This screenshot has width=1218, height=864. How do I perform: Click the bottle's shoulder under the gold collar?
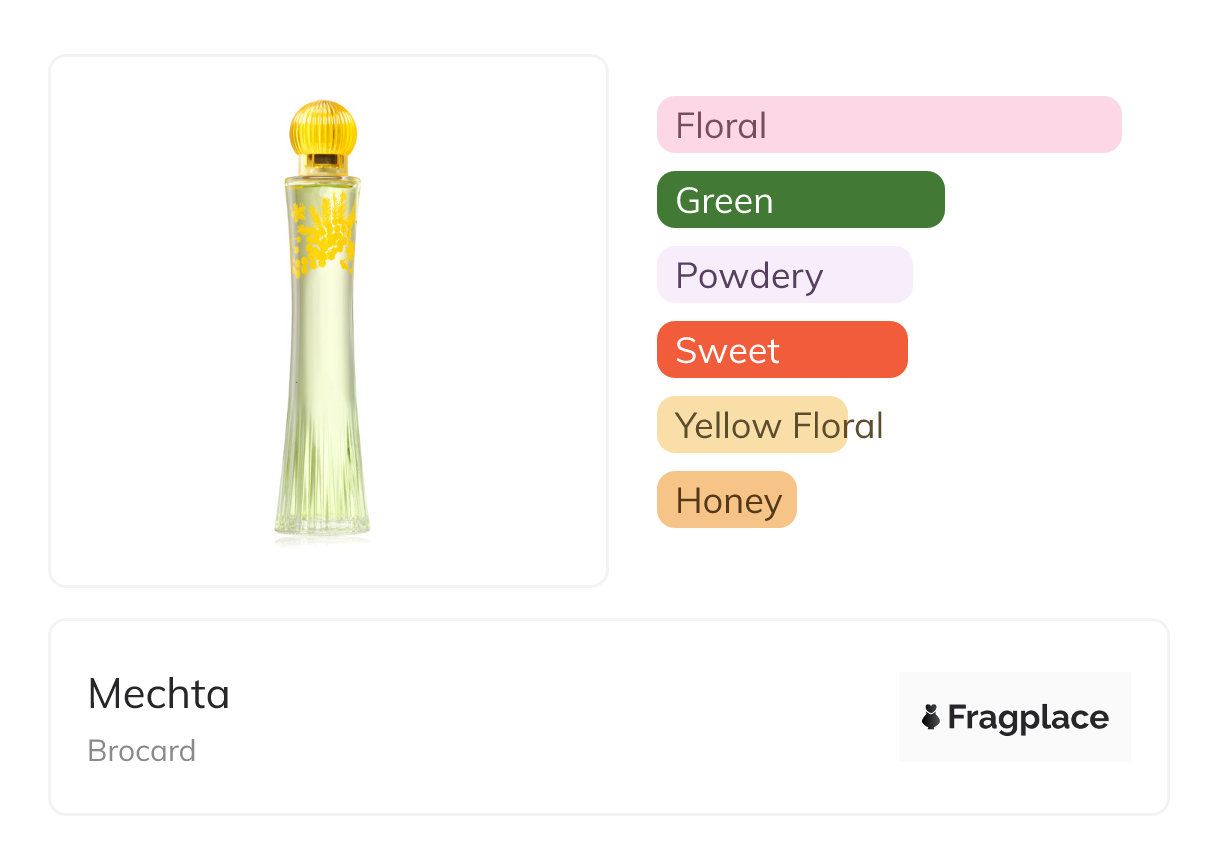(322, 185)
